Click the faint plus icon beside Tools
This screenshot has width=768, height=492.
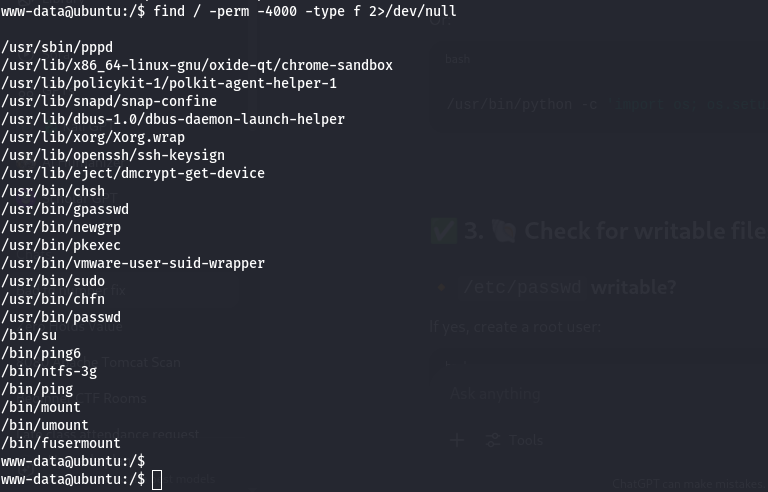click(x=457, y=440)
